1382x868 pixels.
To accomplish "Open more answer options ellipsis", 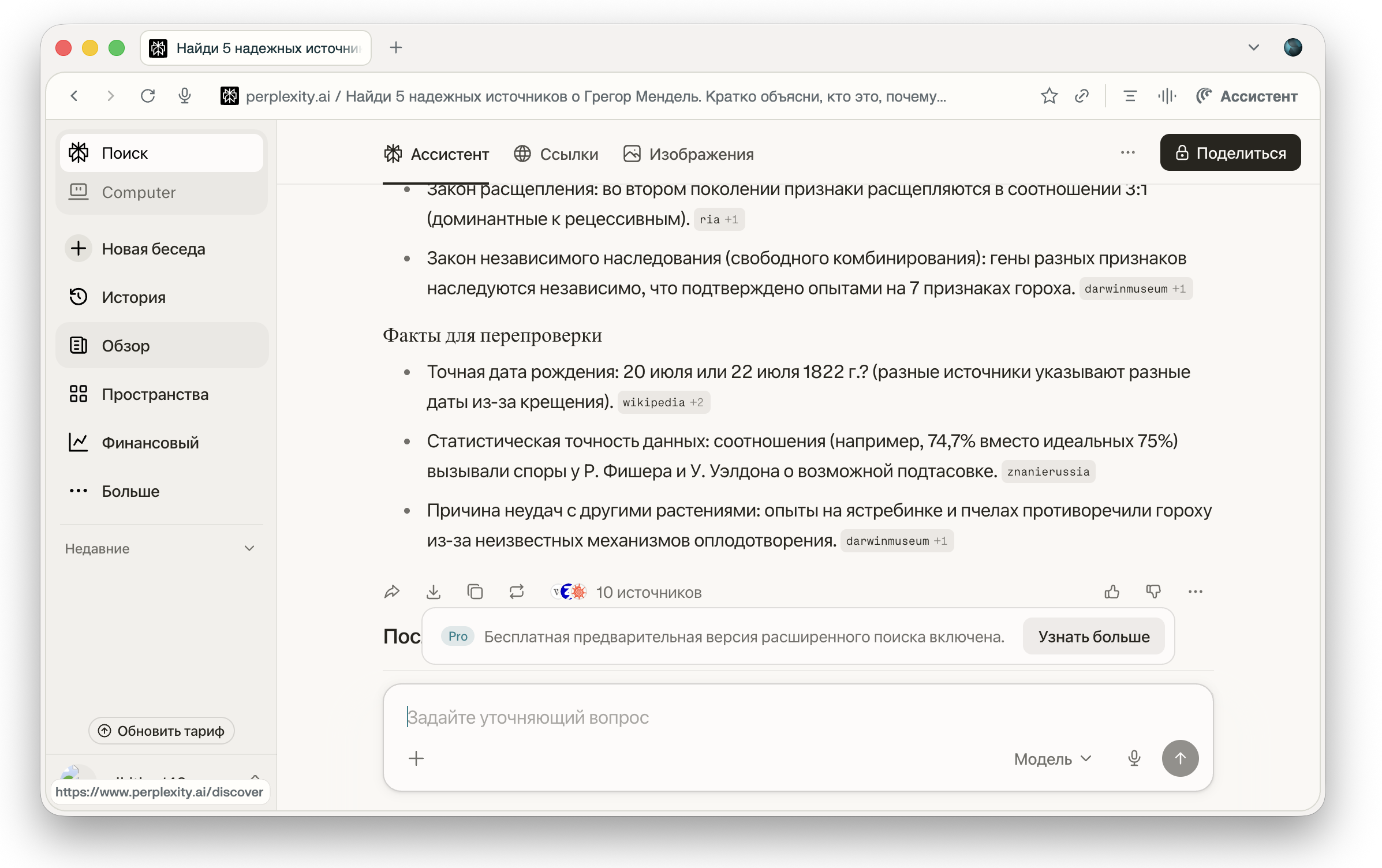I will [1196, 592].
